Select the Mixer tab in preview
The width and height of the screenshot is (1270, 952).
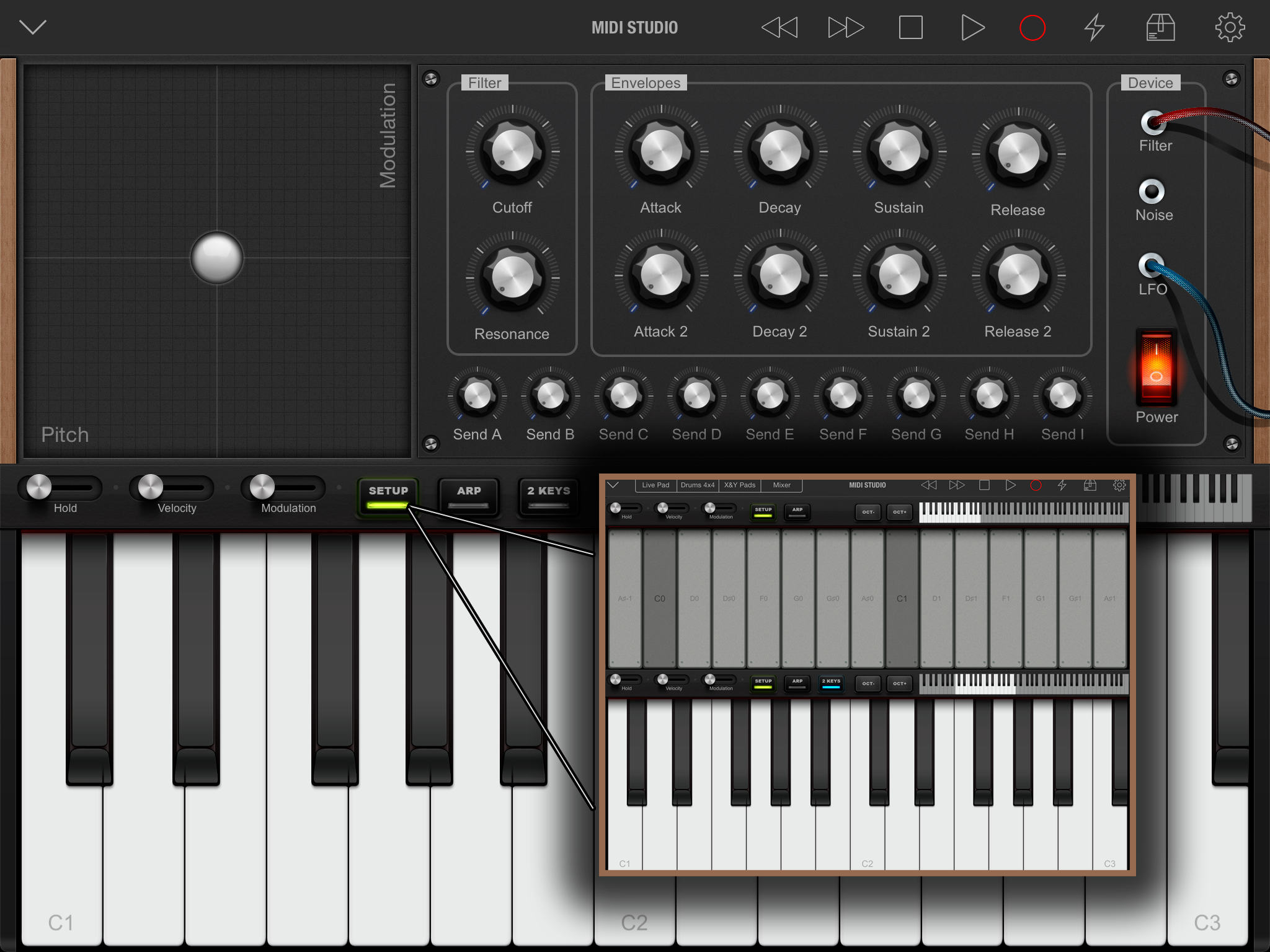[781, 485]
